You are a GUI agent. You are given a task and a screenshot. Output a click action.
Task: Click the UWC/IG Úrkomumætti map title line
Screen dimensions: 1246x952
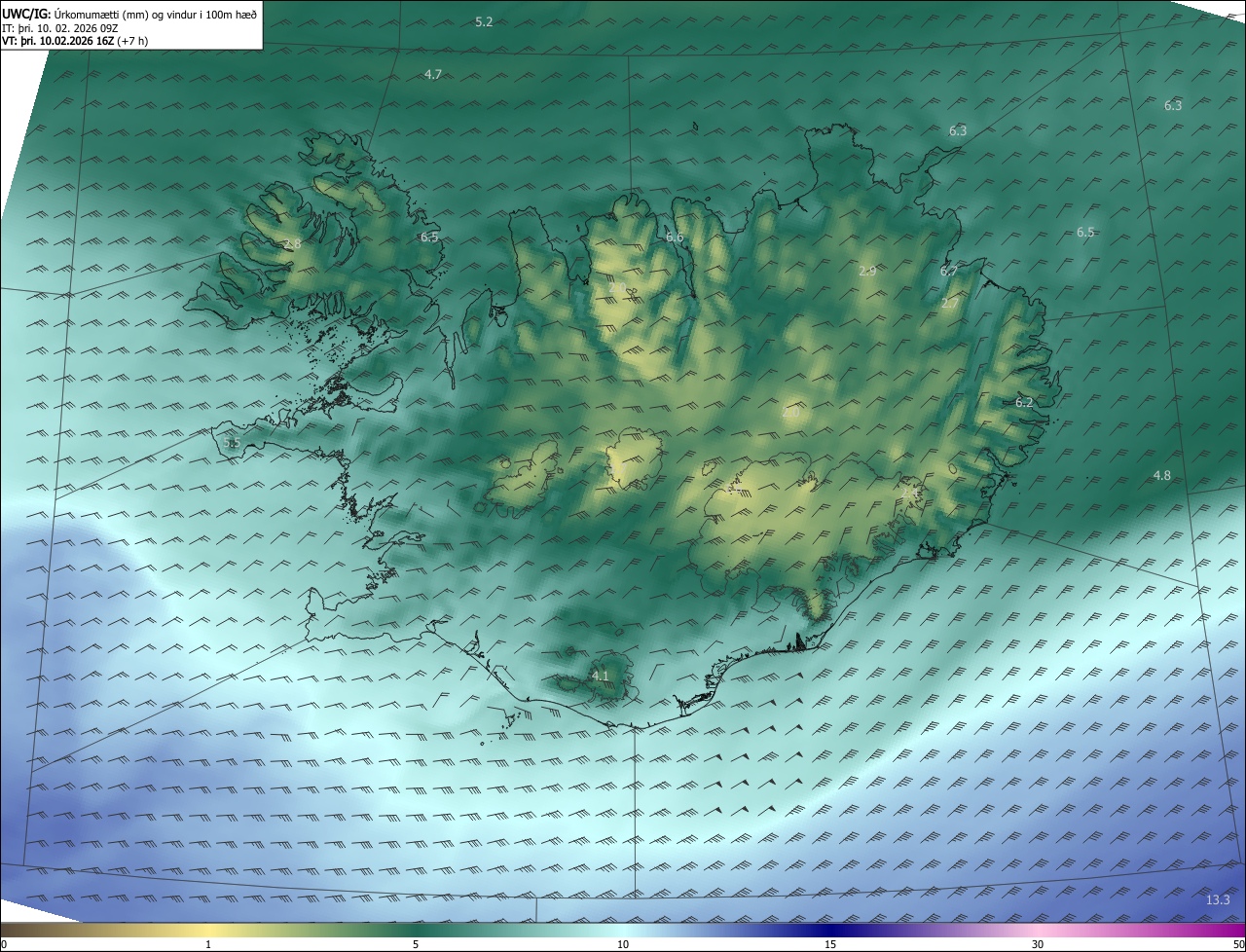130,14
